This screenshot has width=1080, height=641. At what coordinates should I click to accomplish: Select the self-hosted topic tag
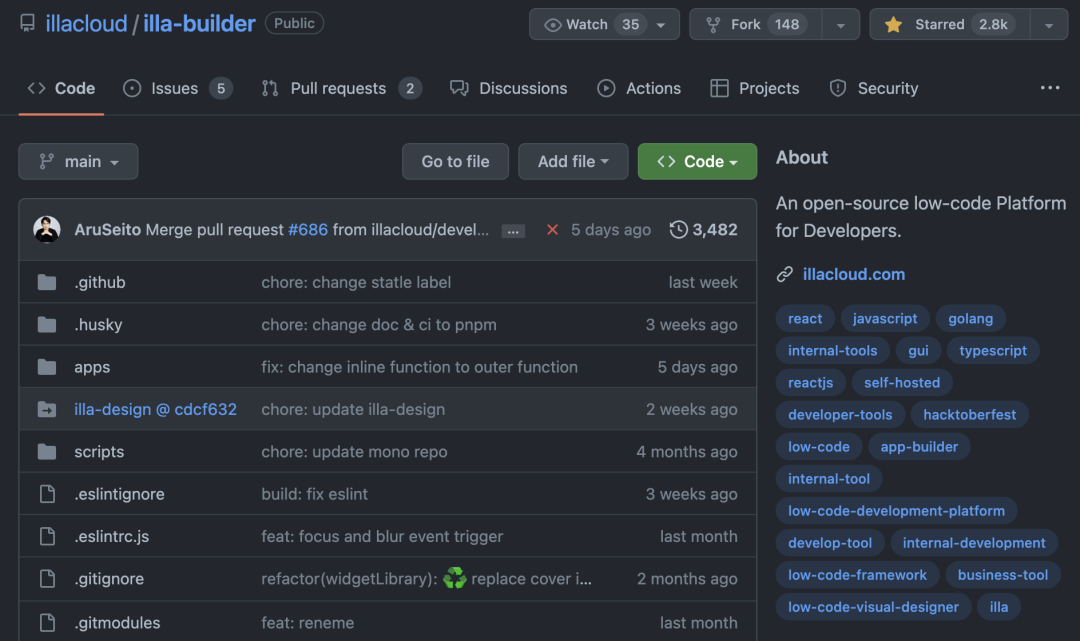(902, 382)
